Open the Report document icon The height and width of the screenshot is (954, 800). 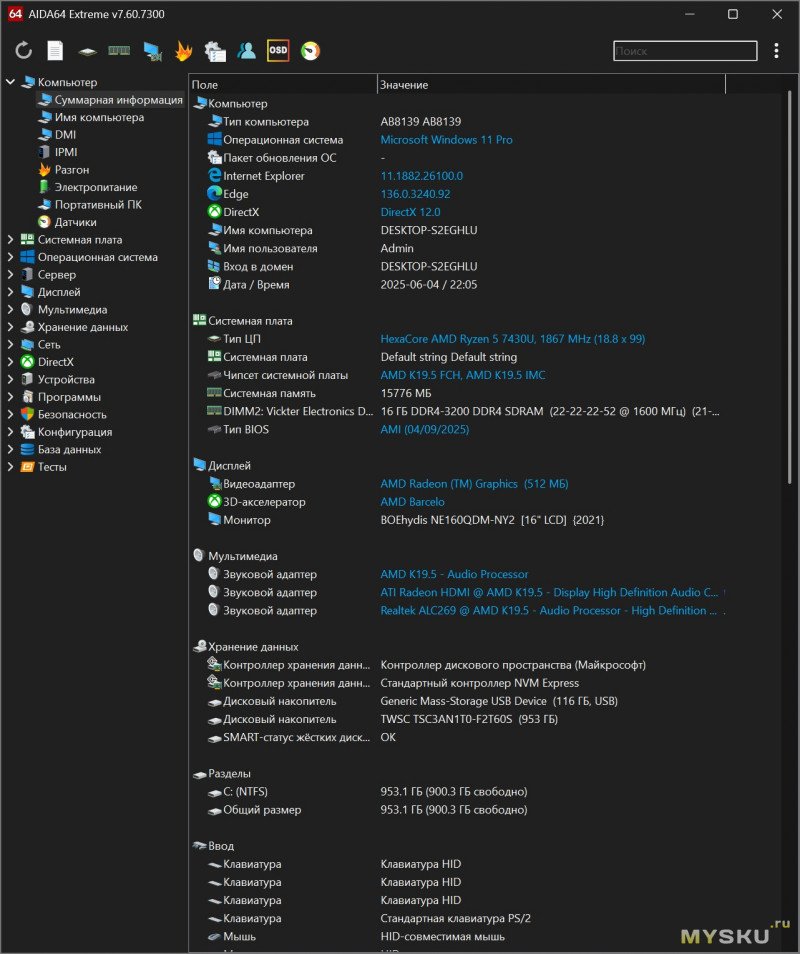point(55,50)
